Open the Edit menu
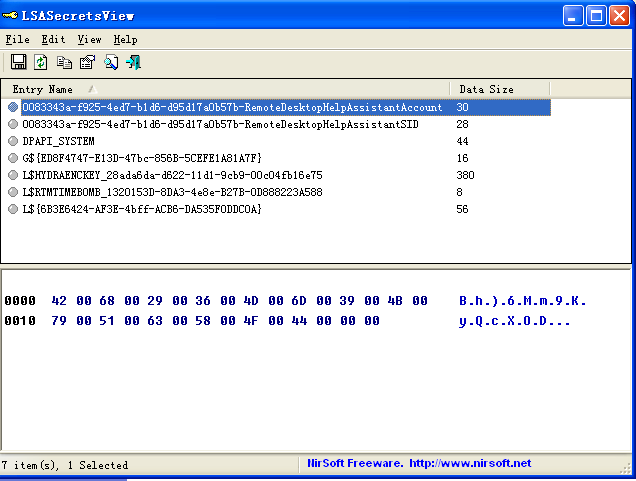636x481 pixels. pos(53,39)
